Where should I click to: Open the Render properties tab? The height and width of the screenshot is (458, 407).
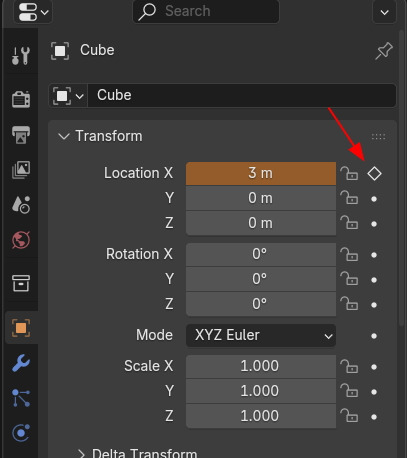(21, 99)
